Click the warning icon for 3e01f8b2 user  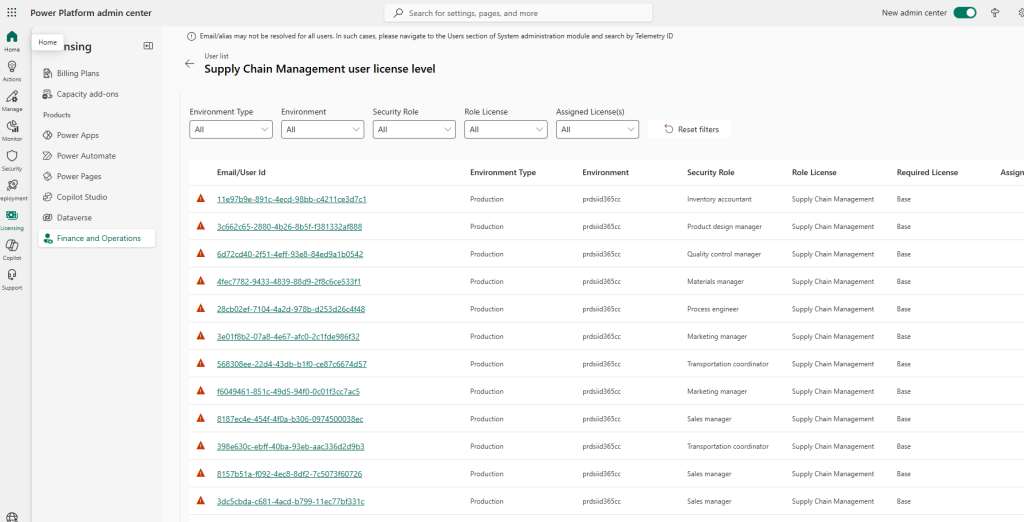tap(201, 335)
